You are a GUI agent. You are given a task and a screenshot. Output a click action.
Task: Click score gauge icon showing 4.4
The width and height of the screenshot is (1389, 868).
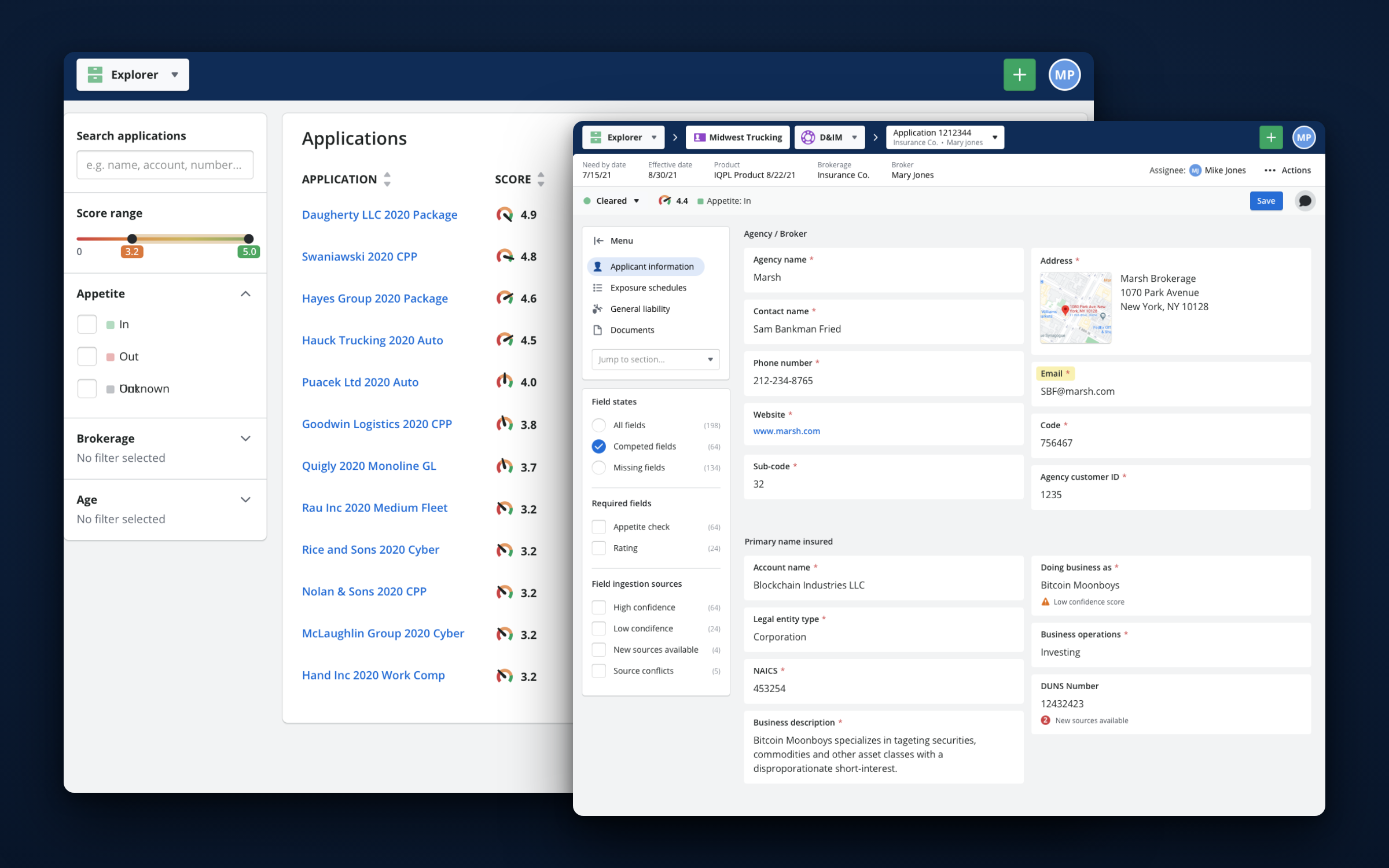click(664, 201)
